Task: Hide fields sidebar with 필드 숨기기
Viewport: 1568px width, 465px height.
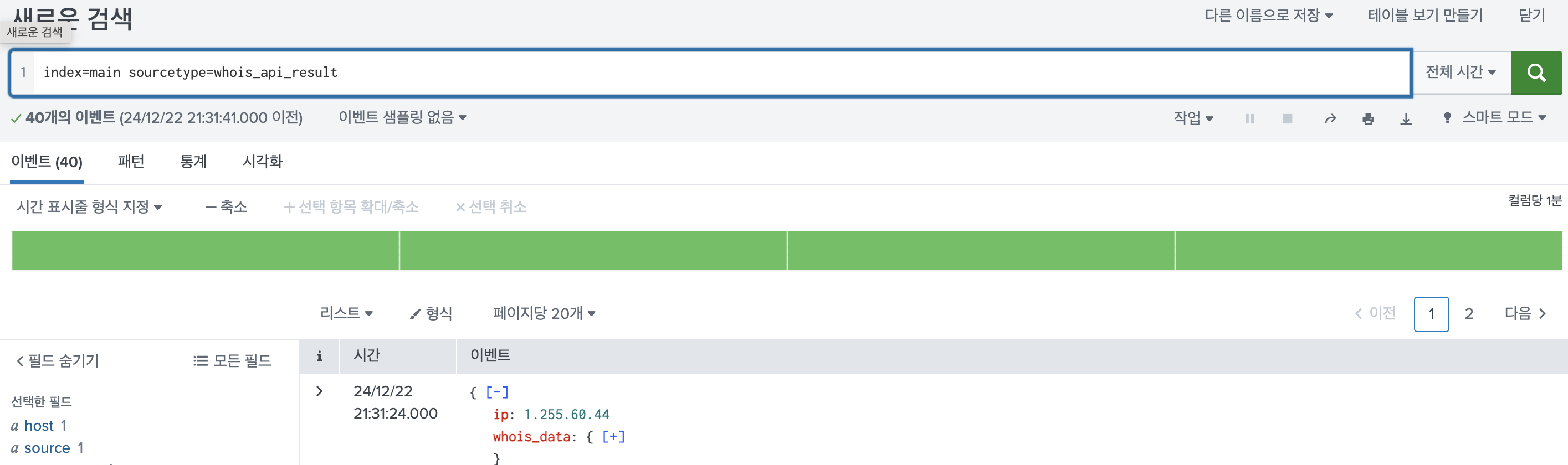Action: point(57,360)
